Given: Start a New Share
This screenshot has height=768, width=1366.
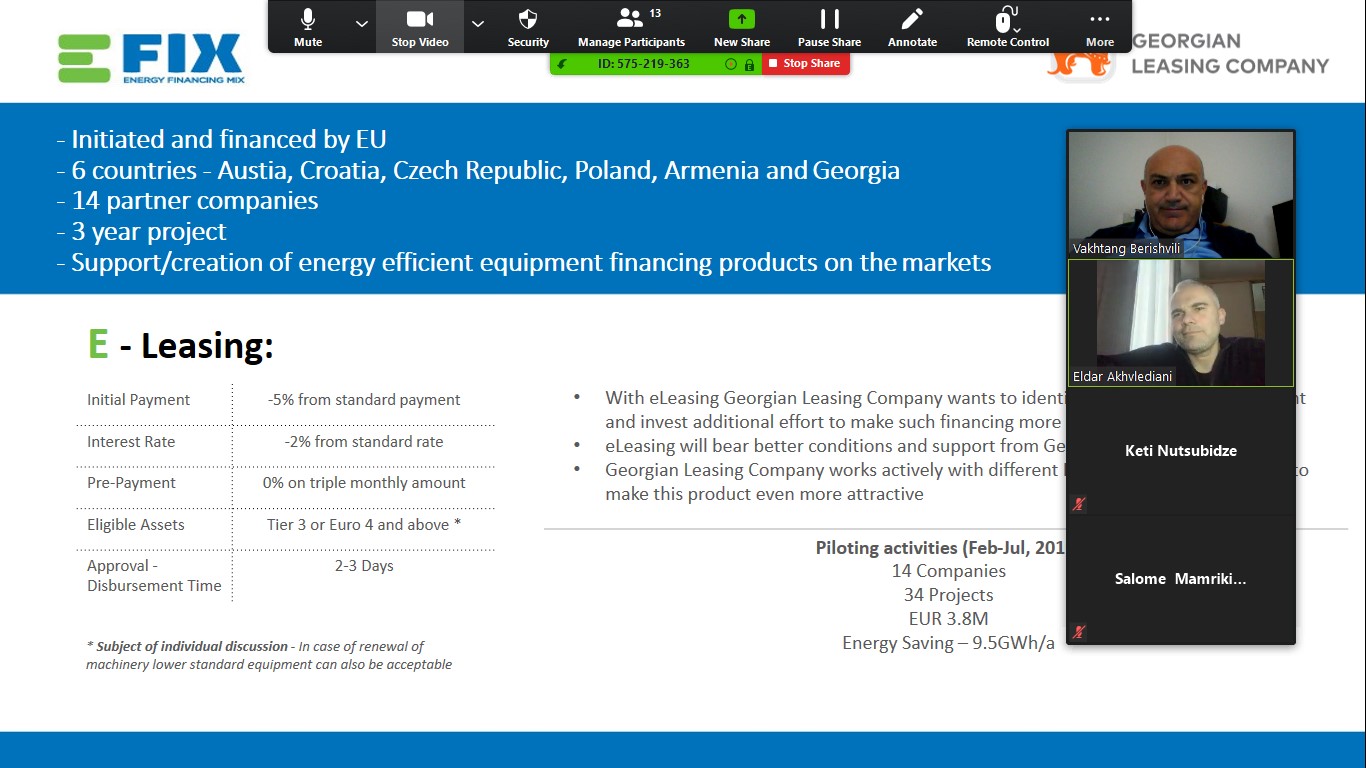Looking at the screenshot, I should tap(741, 27).
